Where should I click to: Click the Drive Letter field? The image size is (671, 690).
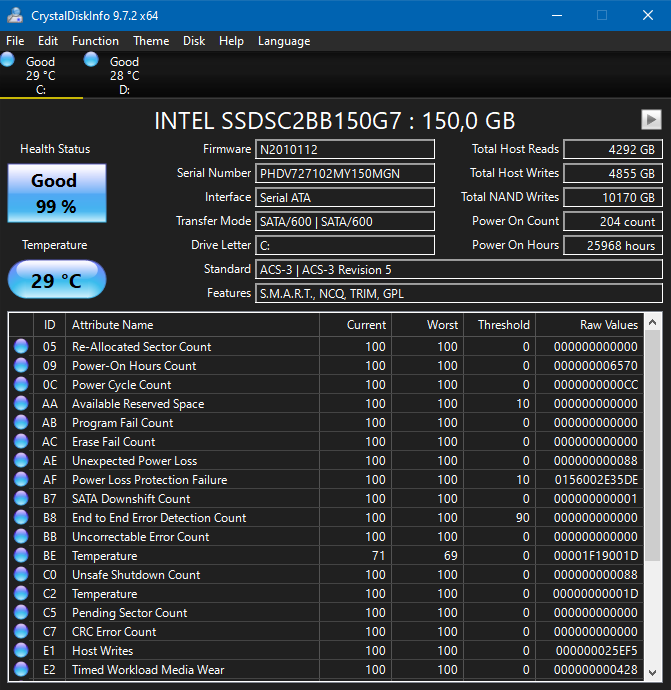tap(345, 245)
